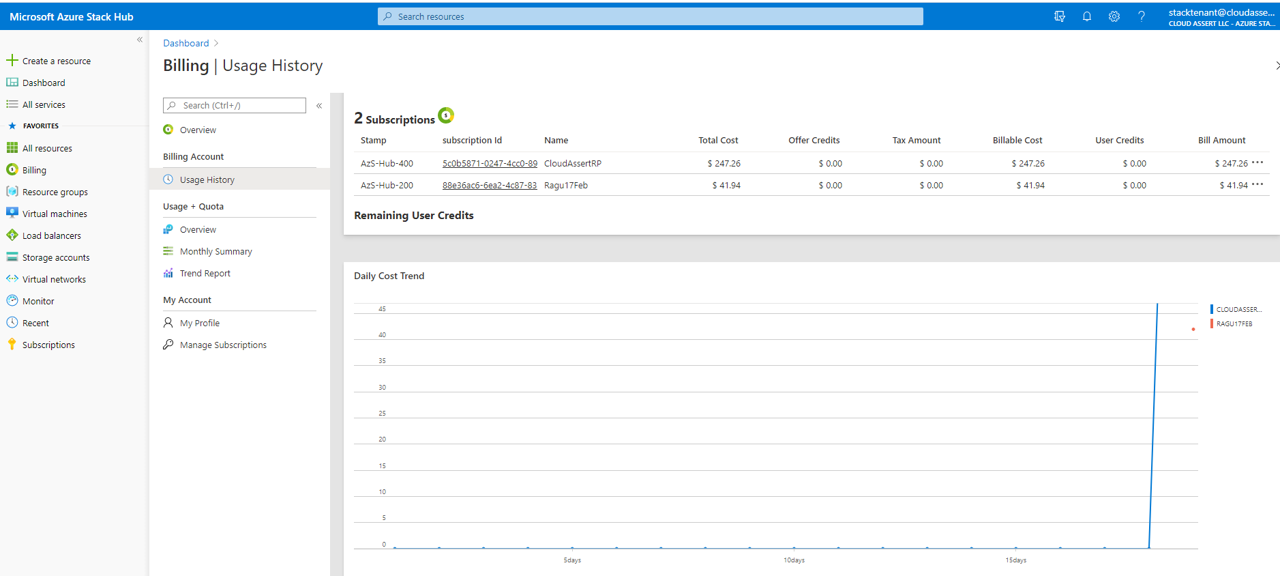Open Manage Subscriptions menu item
The height and width of the screenshot is (576, 1280).
coord(223,345)
